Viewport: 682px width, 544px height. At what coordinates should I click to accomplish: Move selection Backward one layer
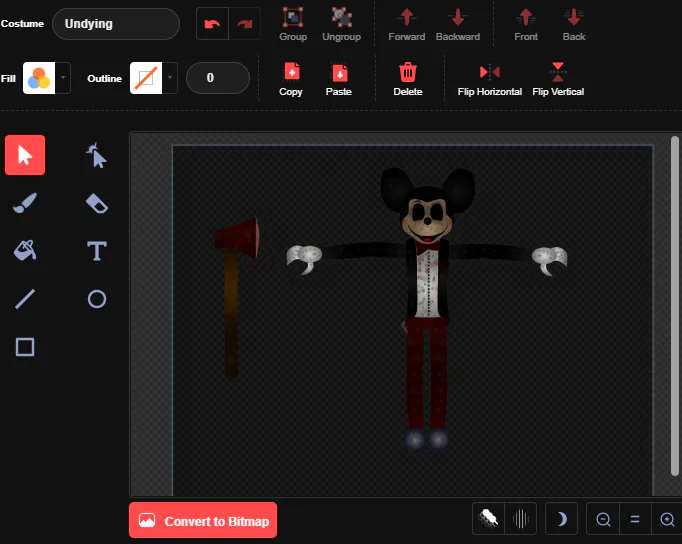tap(458, 24)
